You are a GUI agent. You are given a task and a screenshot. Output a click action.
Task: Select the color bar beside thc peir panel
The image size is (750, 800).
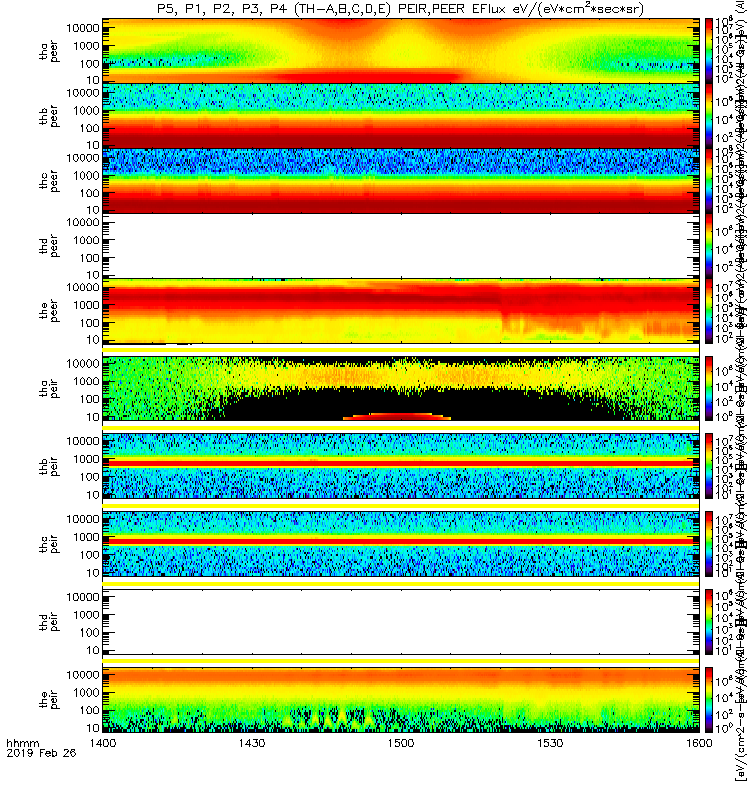tap(709, 544)
